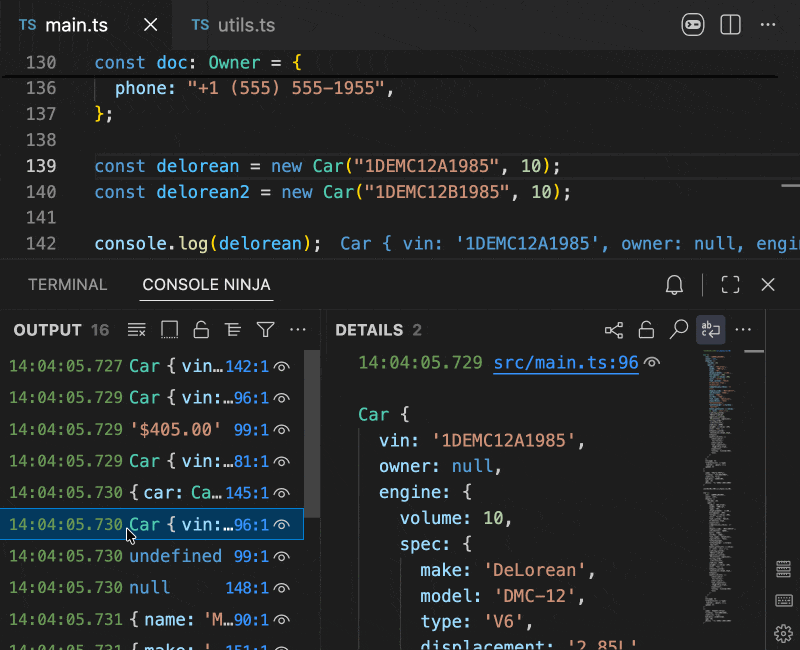Toggle eye icon on the 145:1 row
800x650 pixels.
click(x=282, y=493)
